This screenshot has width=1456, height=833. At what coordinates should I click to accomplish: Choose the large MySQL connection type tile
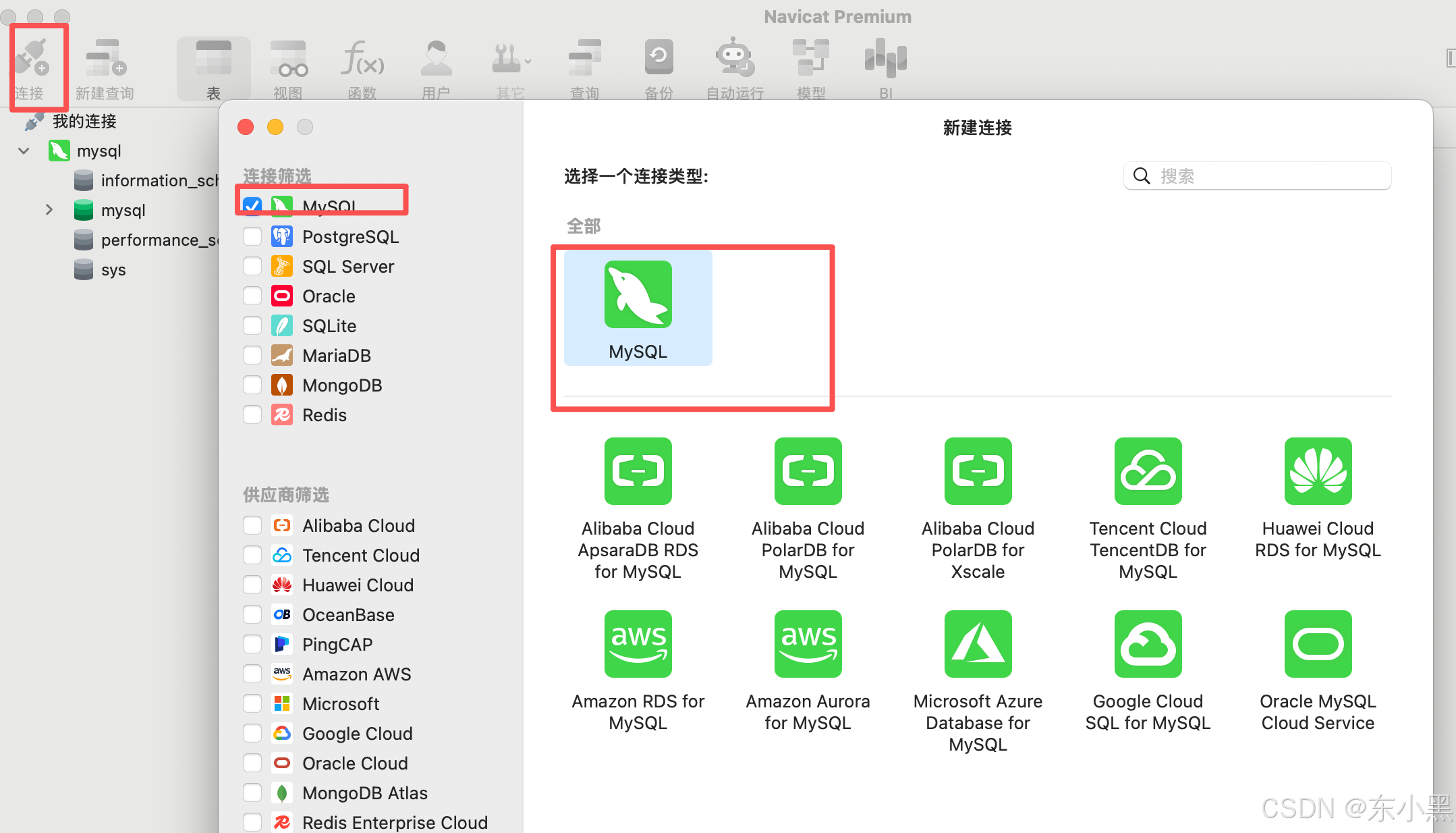pyautogui.click(x=638, y=308)
